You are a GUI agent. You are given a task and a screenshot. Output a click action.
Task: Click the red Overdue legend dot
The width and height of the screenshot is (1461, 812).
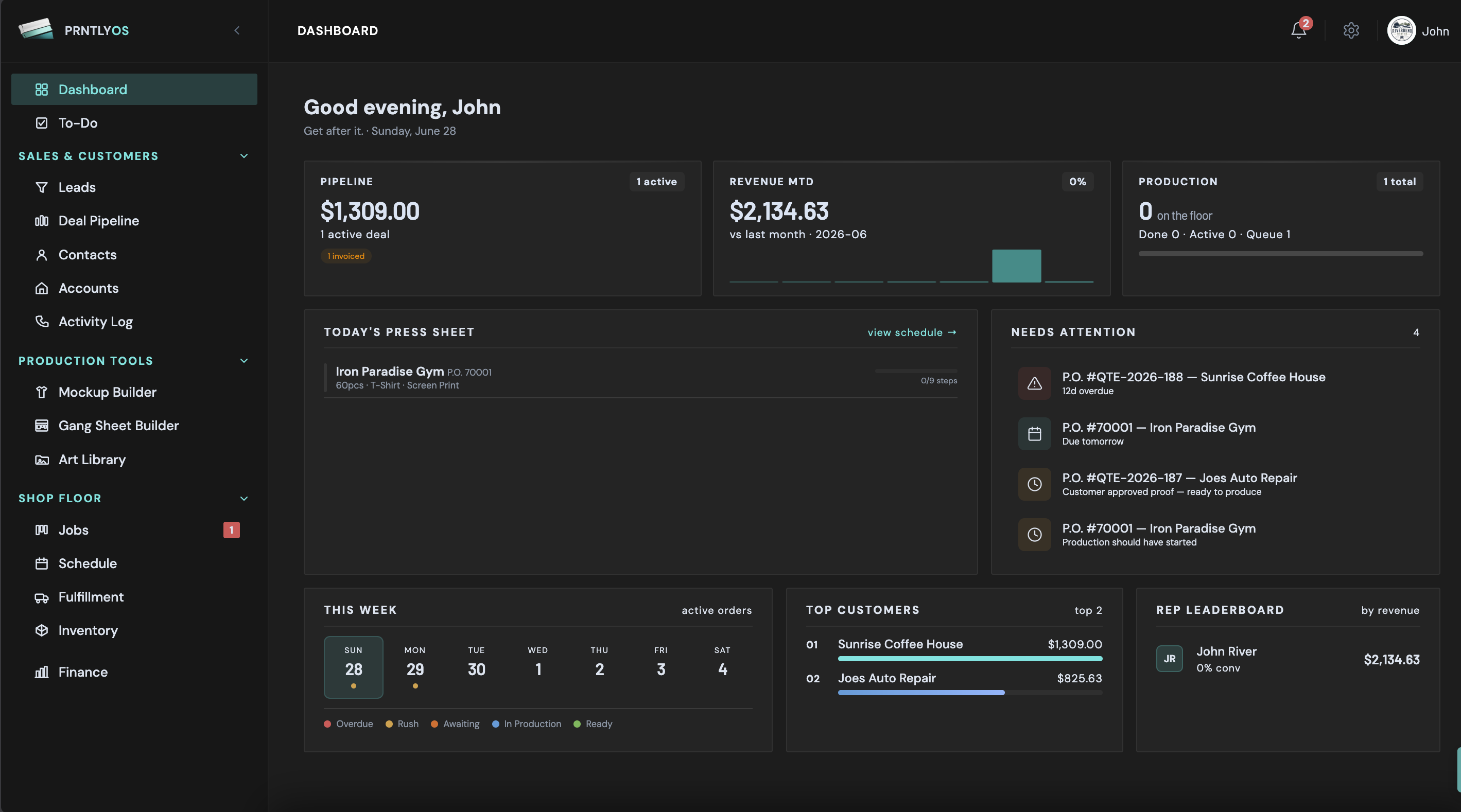327,724
